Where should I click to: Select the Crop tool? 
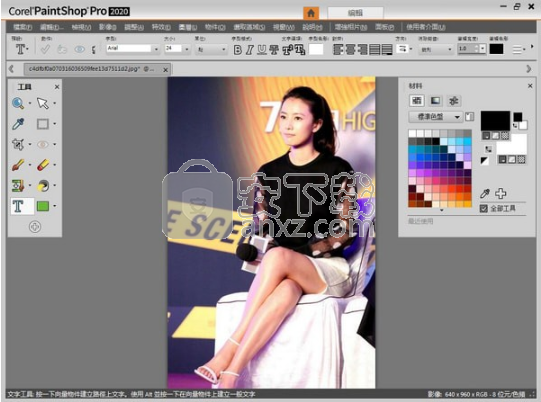click(18, 144)
